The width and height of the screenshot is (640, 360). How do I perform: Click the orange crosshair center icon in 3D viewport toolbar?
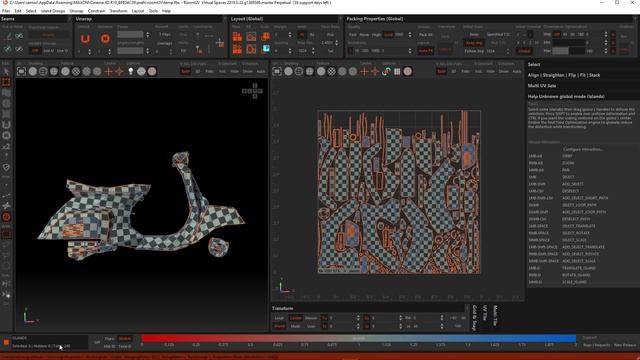pos(109,71)
